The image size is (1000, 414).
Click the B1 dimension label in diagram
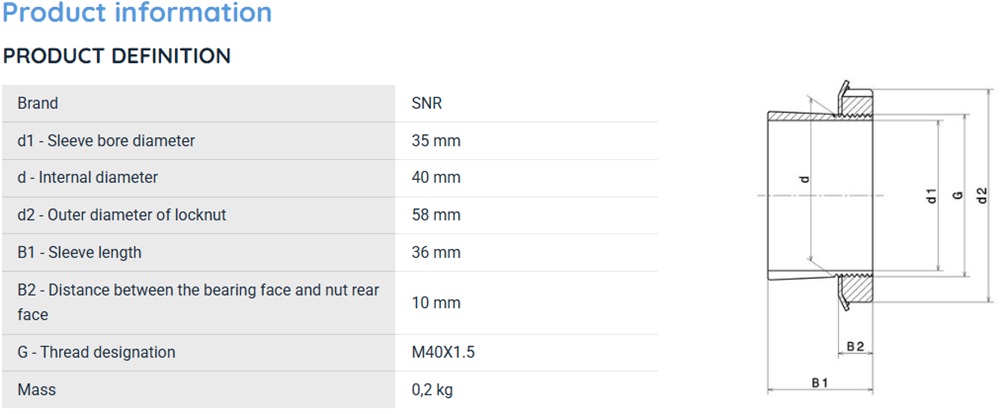coord(820,383)
